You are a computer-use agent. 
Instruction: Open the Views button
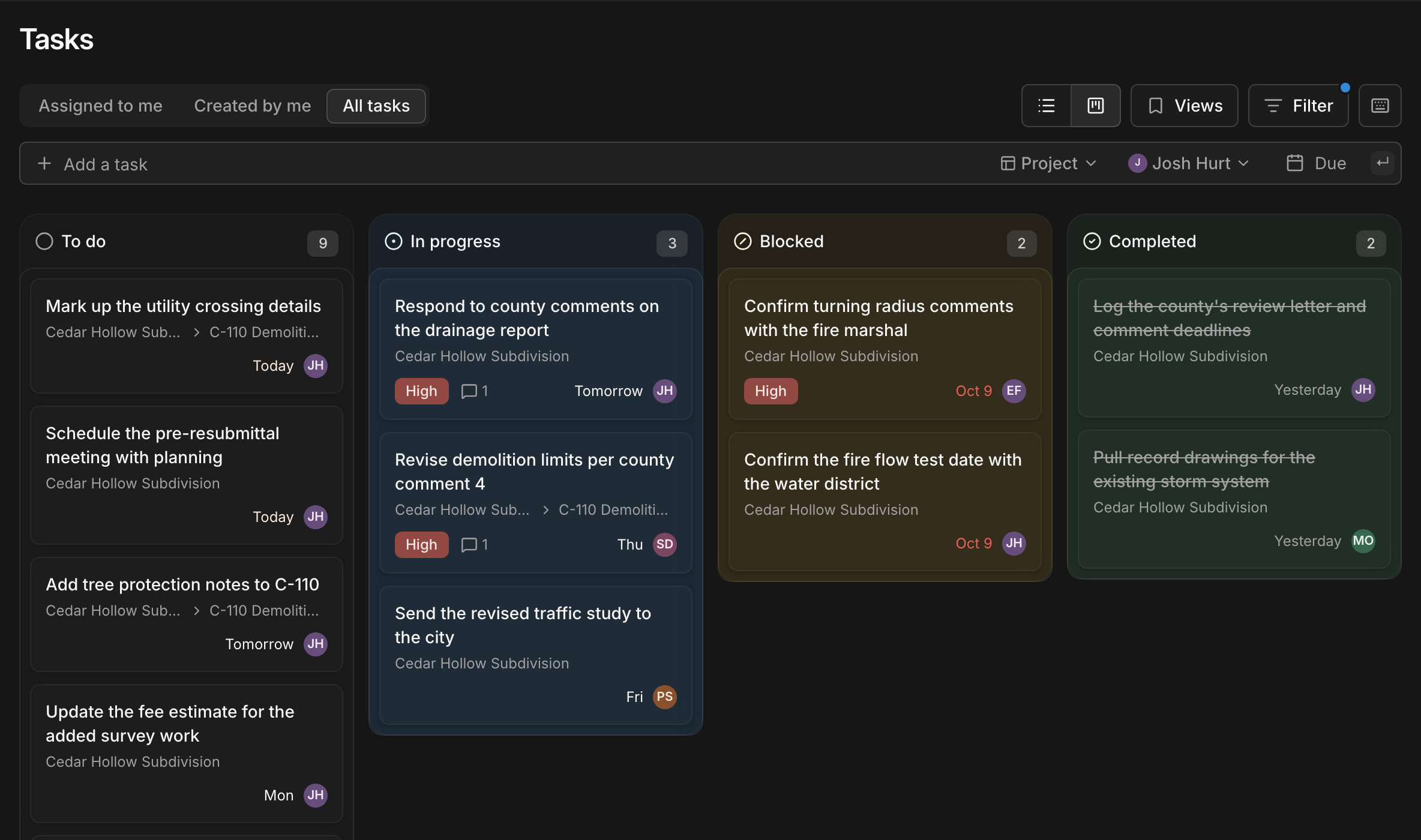[x=1184, y=106]
